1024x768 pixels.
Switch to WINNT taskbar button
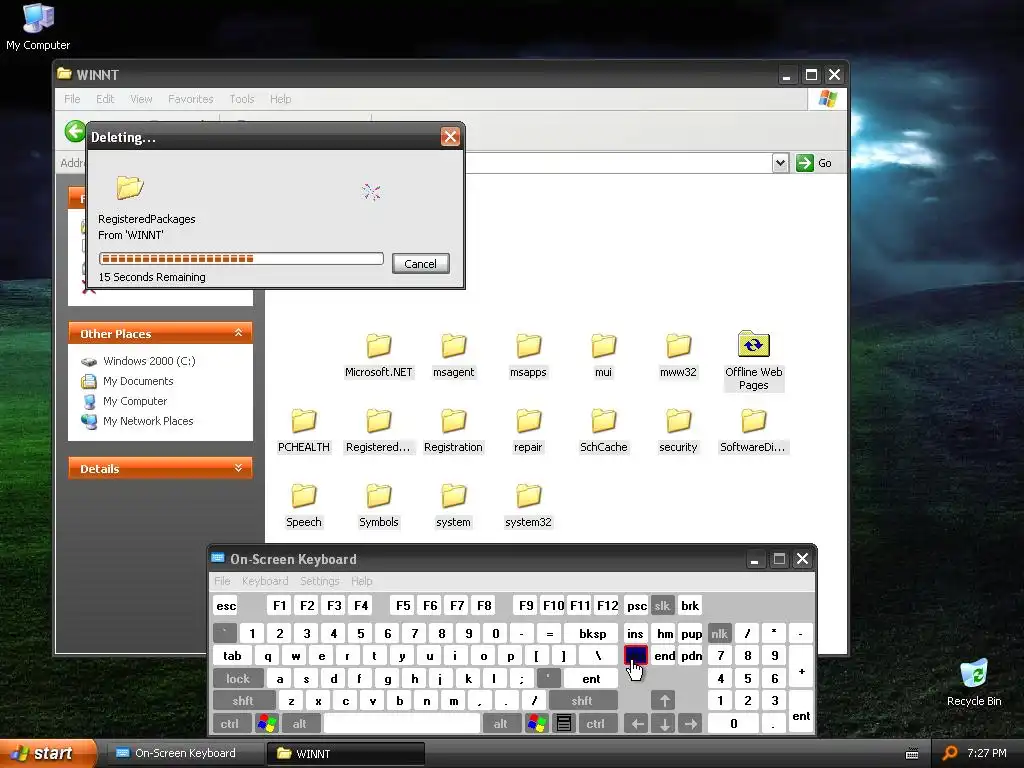point(346,754)
